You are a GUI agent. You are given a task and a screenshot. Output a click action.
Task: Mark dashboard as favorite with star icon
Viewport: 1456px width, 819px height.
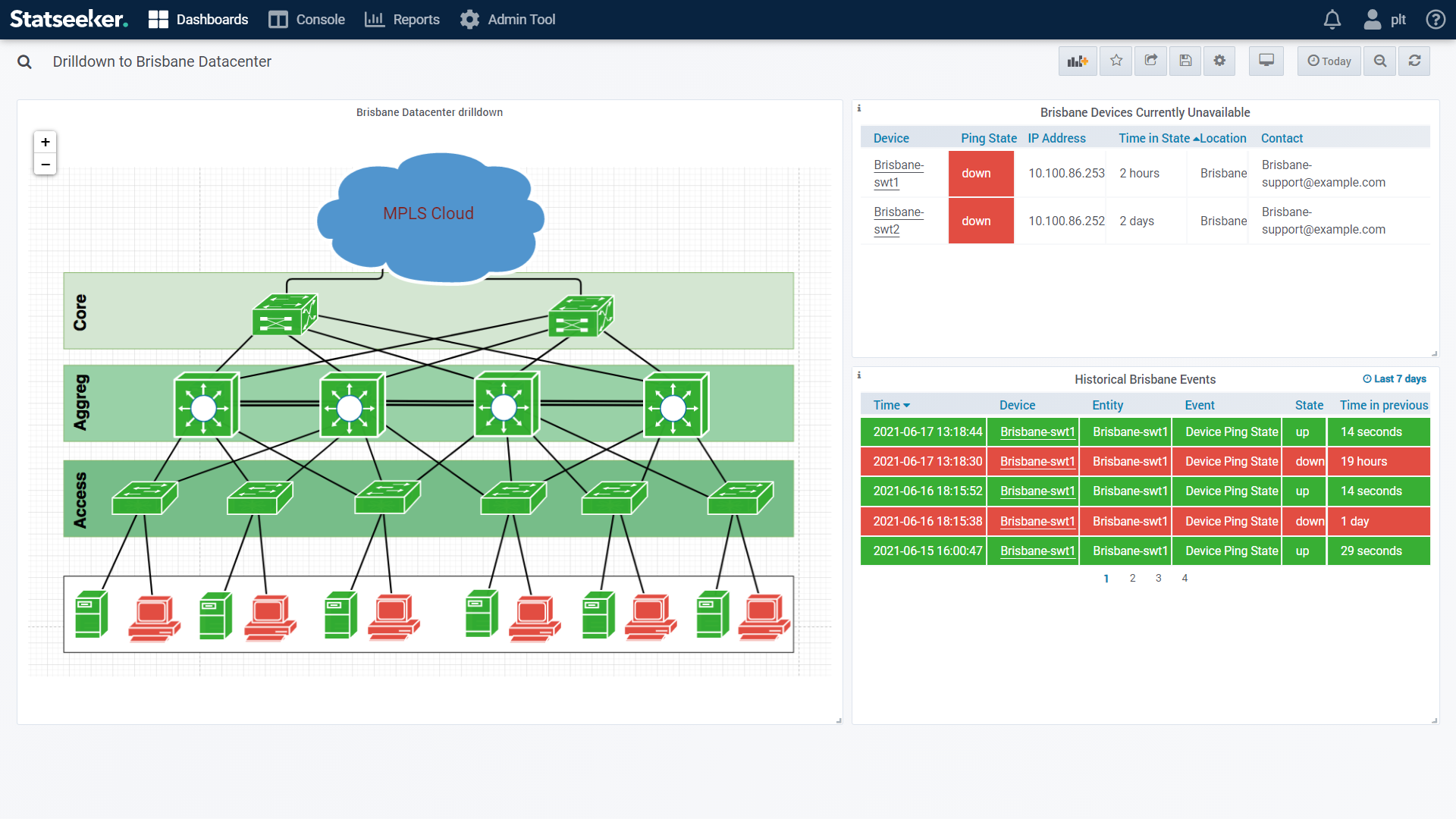[1116, 61]
